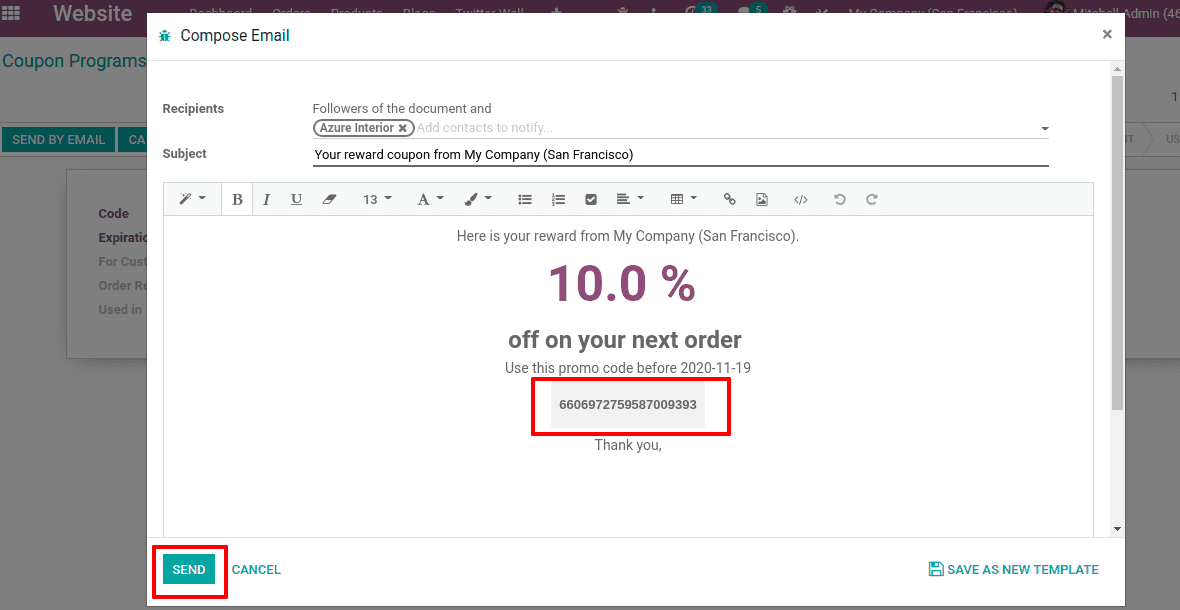
Task: Click the Add contacts to notify field
Action: (725, 128)
